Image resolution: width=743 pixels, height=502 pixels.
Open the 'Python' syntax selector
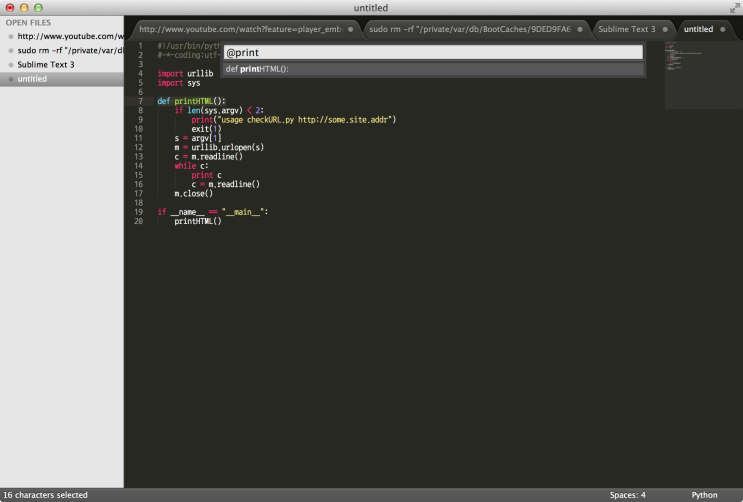pyautogui.click(x=704, y=495)
